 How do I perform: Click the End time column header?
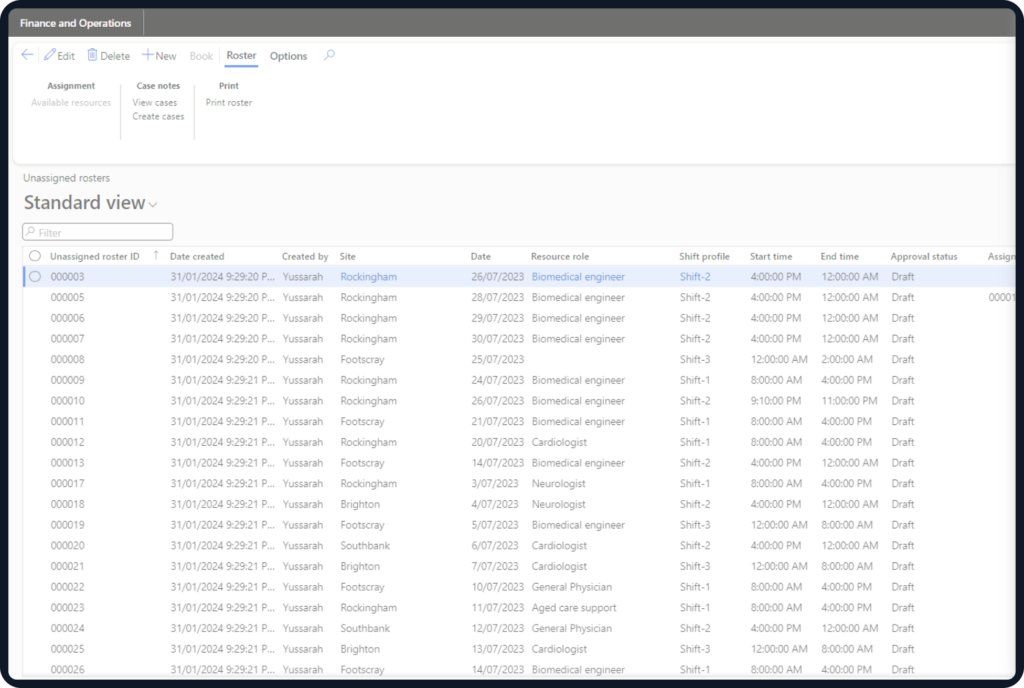click(840, 257)
